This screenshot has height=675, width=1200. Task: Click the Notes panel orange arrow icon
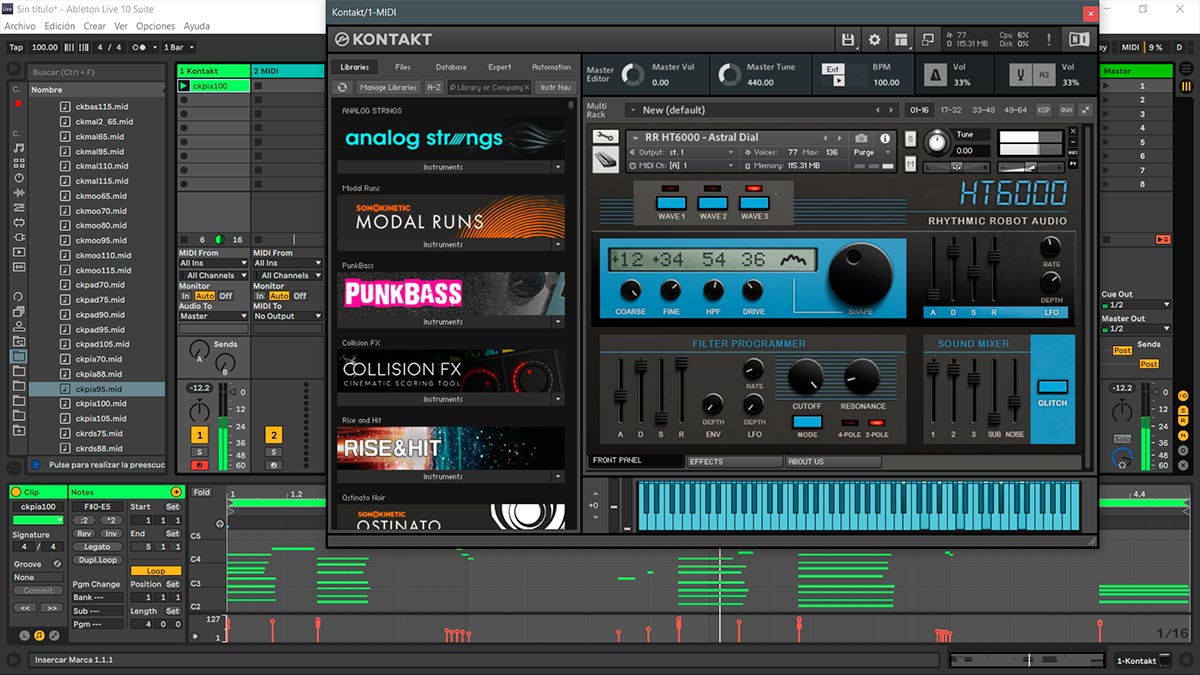pyautogui.click(x=176, y=492)
